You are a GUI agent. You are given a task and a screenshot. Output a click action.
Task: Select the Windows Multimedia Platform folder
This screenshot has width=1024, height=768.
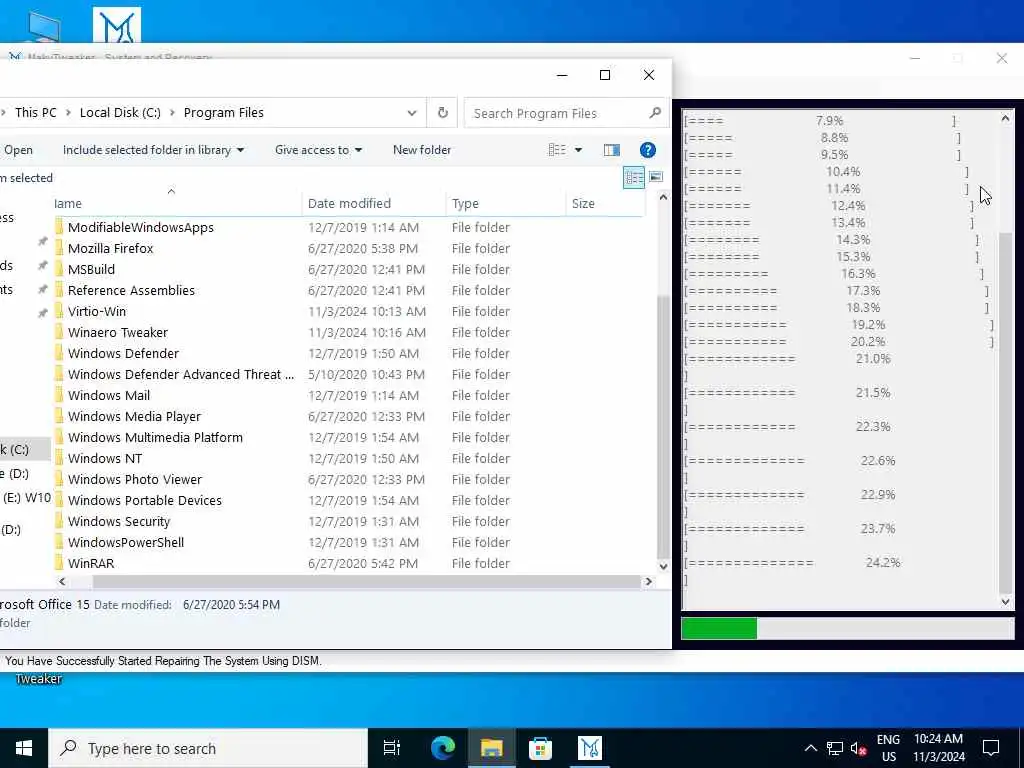(x=155, y=437)
